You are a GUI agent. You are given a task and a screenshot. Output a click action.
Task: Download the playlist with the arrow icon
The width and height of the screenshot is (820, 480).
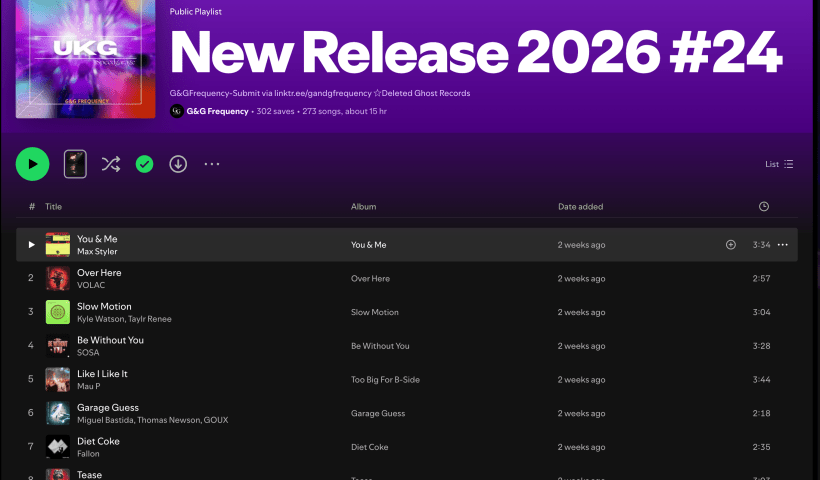click(x=178, y=164)
